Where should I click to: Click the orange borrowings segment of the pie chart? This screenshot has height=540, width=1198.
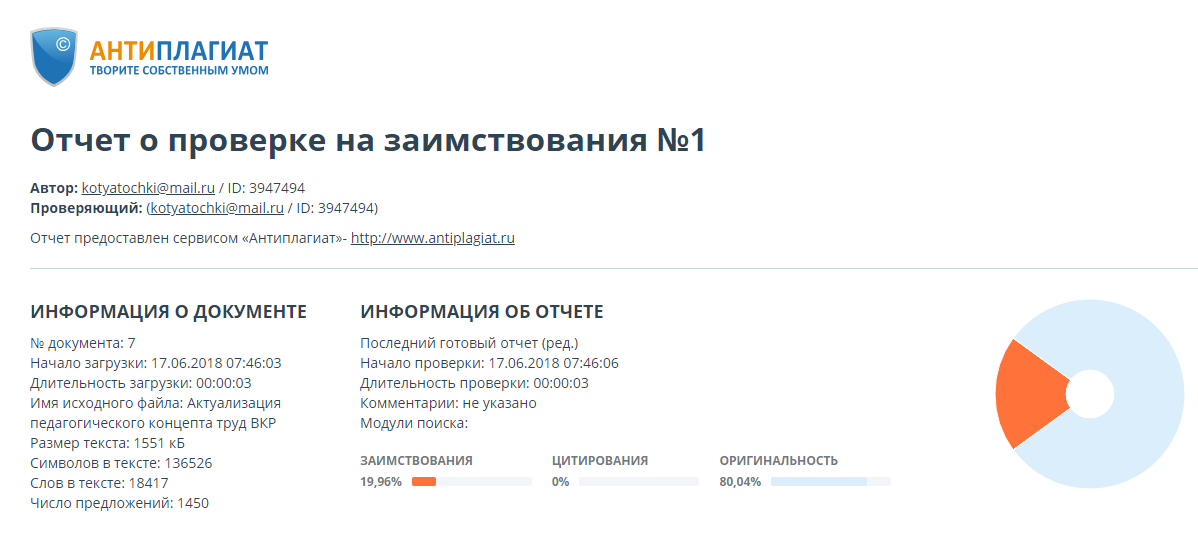(1028, 393)
